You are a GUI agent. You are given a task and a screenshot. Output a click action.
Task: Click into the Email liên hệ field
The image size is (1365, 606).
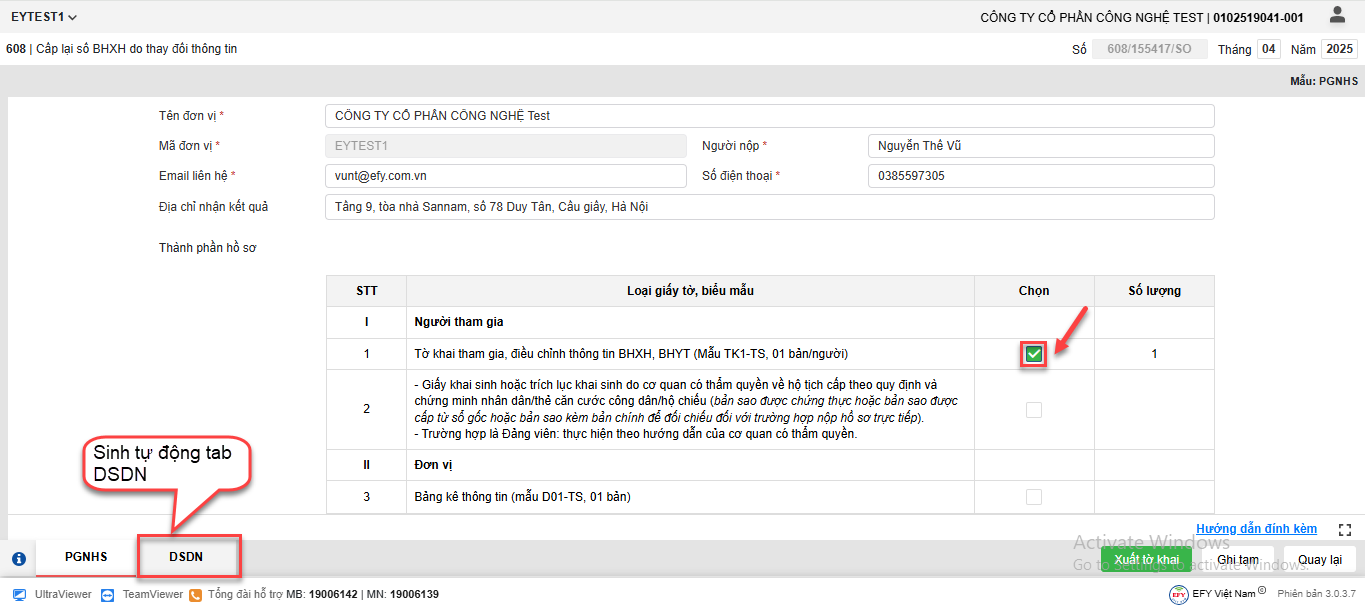point(505,176)
